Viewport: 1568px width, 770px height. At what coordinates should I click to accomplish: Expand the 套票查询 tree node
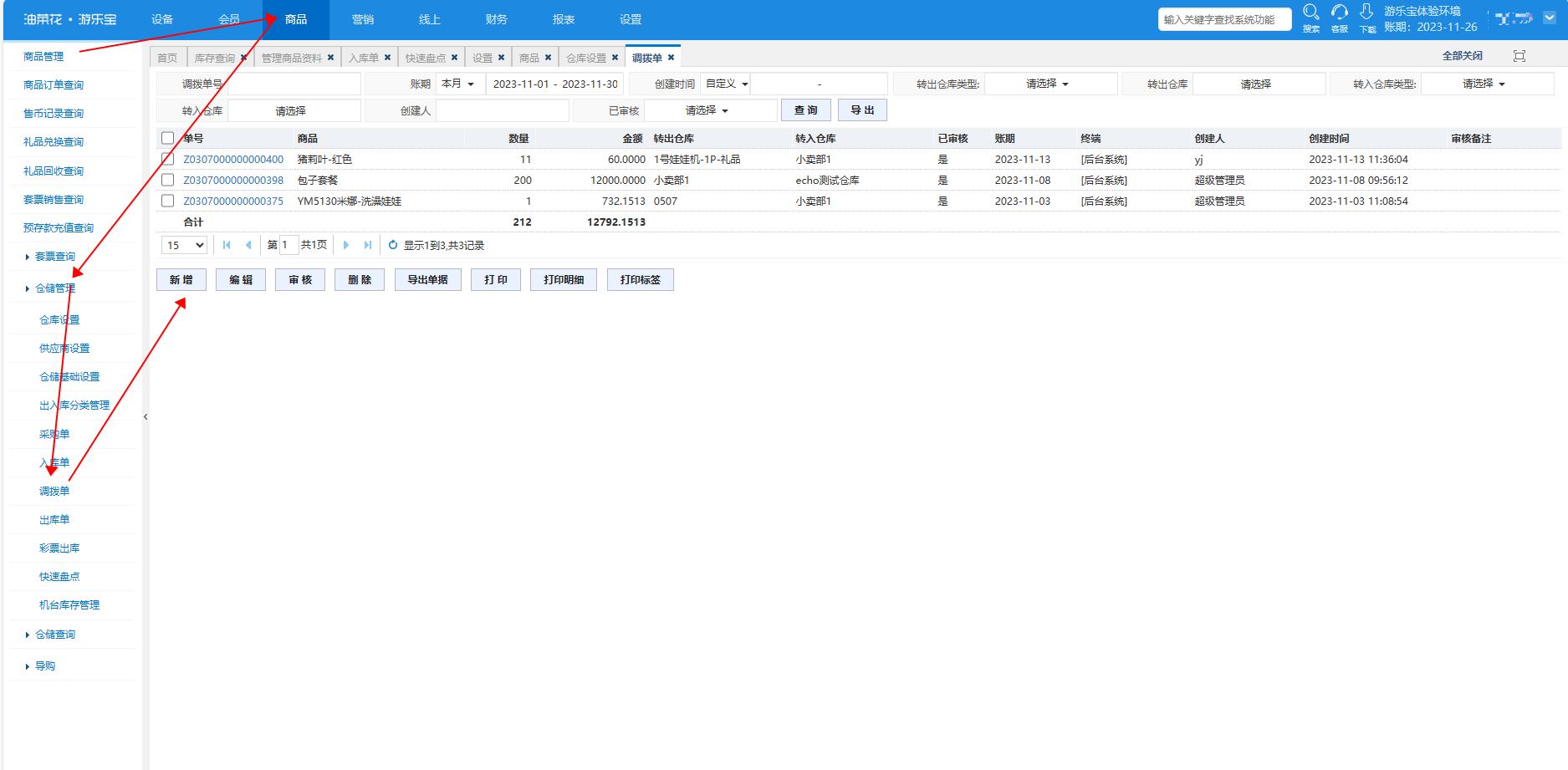(28, 257)
